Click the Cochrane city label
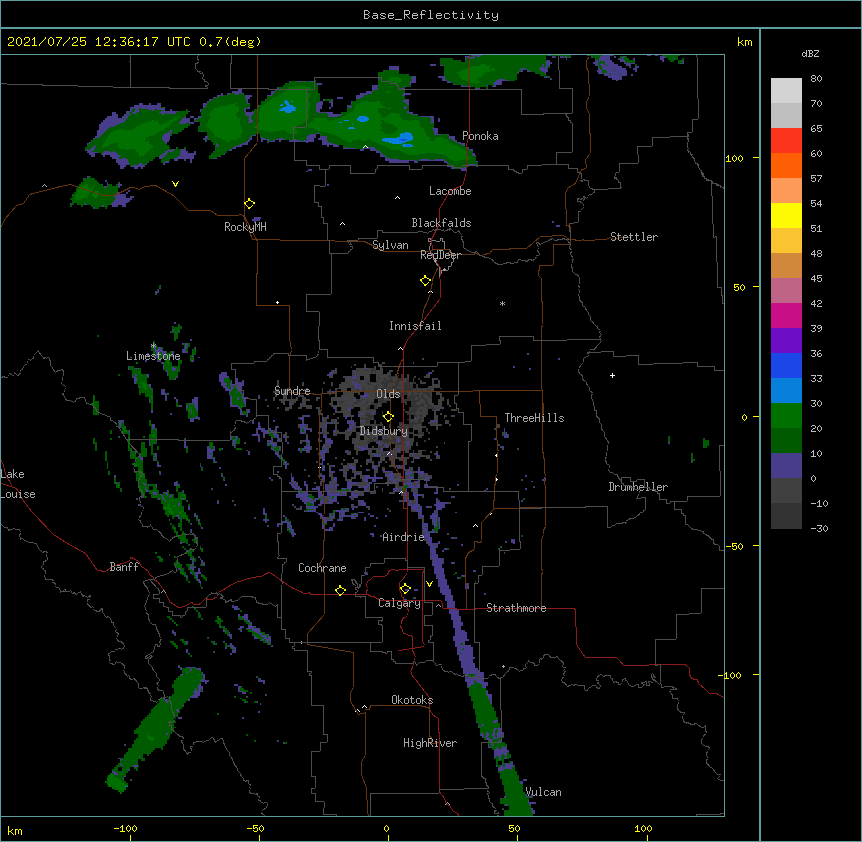Viewport: 862px width, 842px height. pyautogui.click(x=322, y=568)
